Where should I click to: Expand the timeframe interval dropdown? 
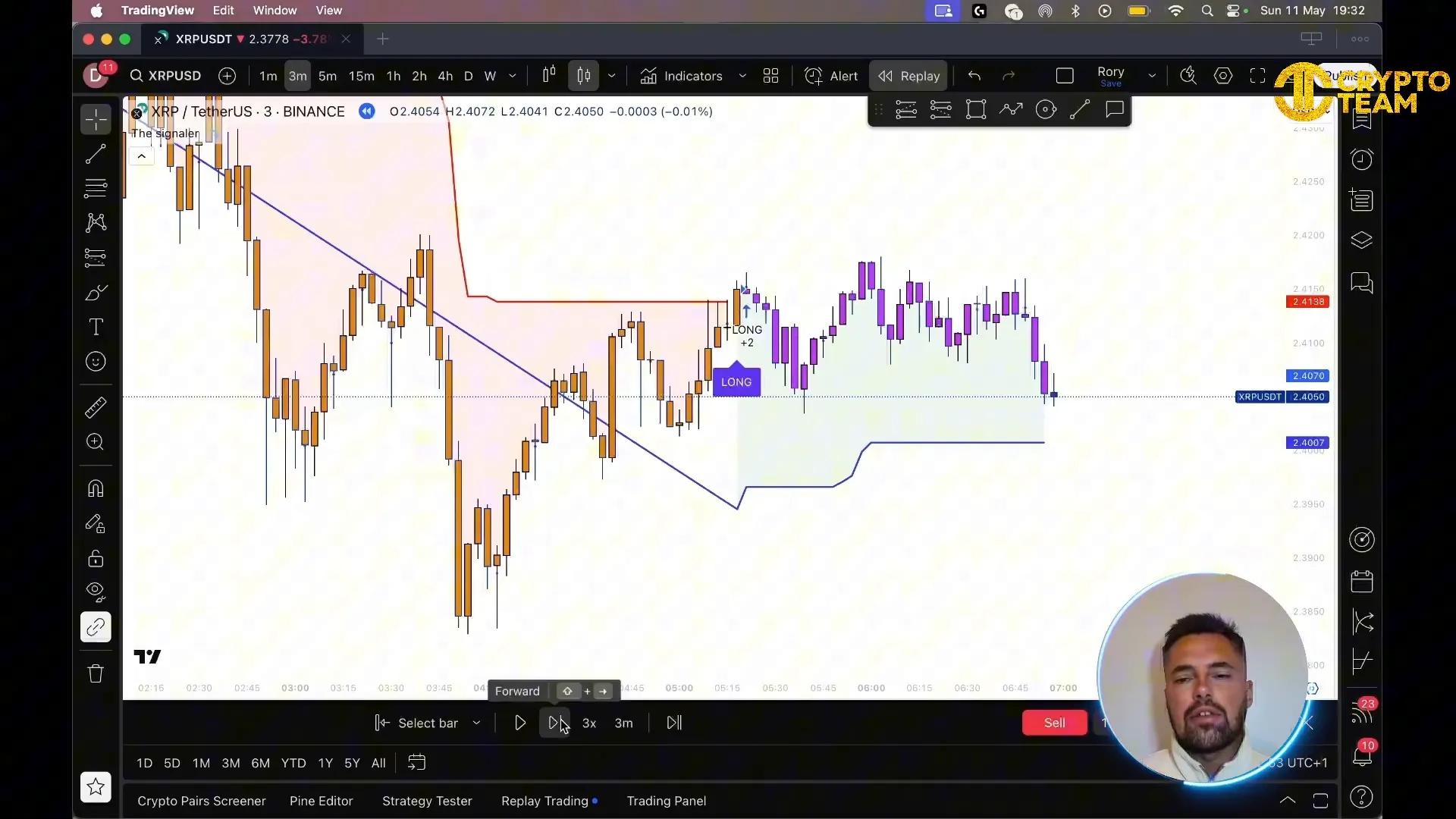(513, 76)
